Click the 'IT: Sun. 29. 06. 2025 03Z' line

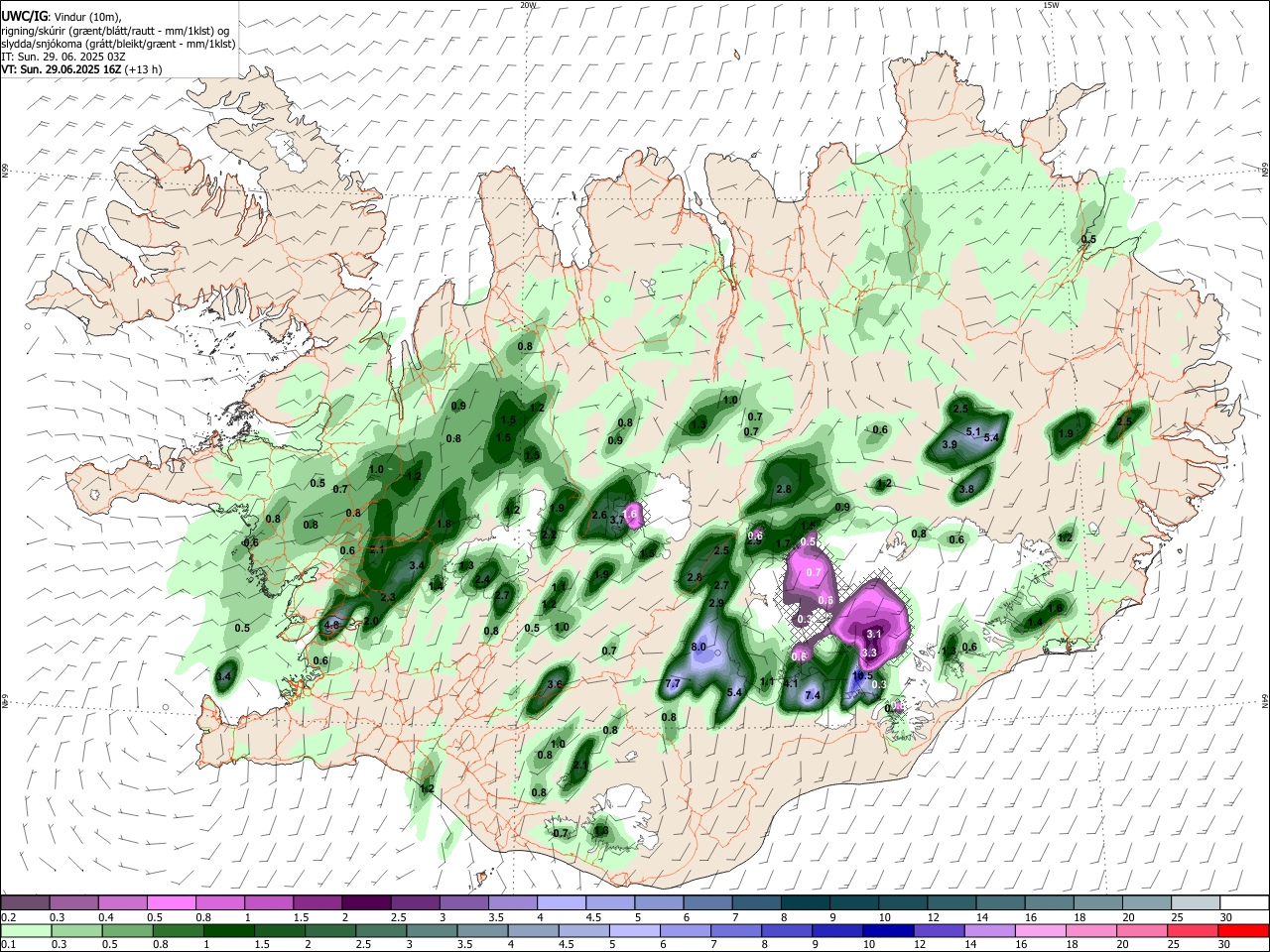tap(63, 57)
